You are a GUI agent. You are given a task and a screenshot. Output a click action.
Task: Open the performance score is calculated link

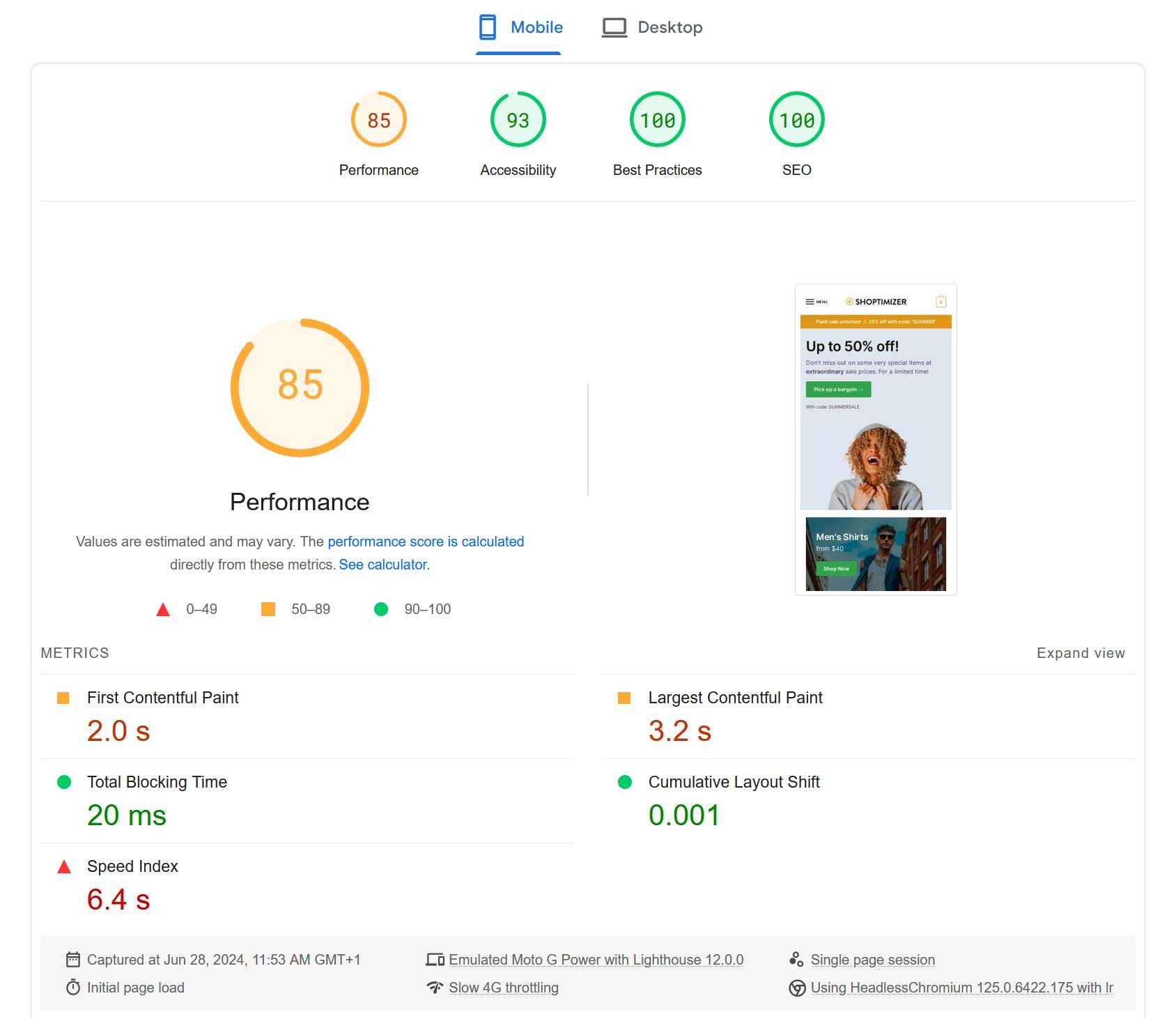tap(426, 542)
